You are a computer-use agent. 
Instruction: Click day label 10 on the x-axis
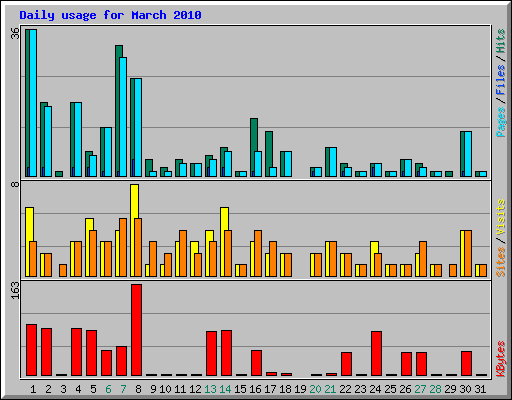coord(165,389)
